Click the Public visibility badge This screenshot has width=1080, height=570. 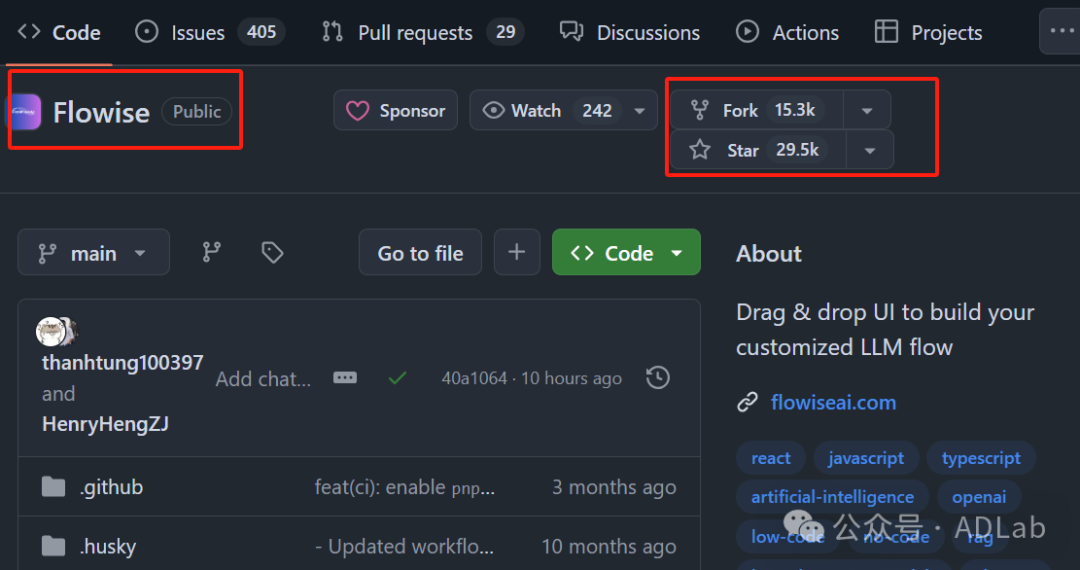point(197,112)
